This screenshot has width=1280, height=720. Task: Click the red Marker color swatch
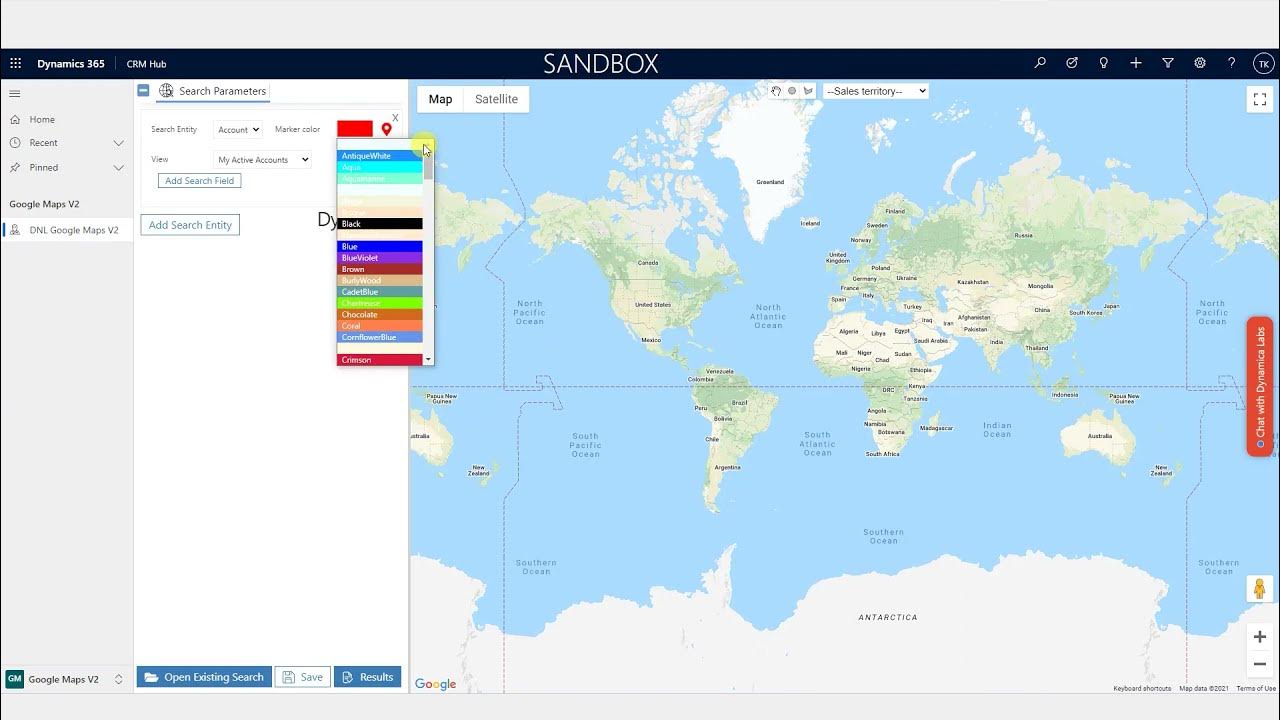tap(355, 129)
